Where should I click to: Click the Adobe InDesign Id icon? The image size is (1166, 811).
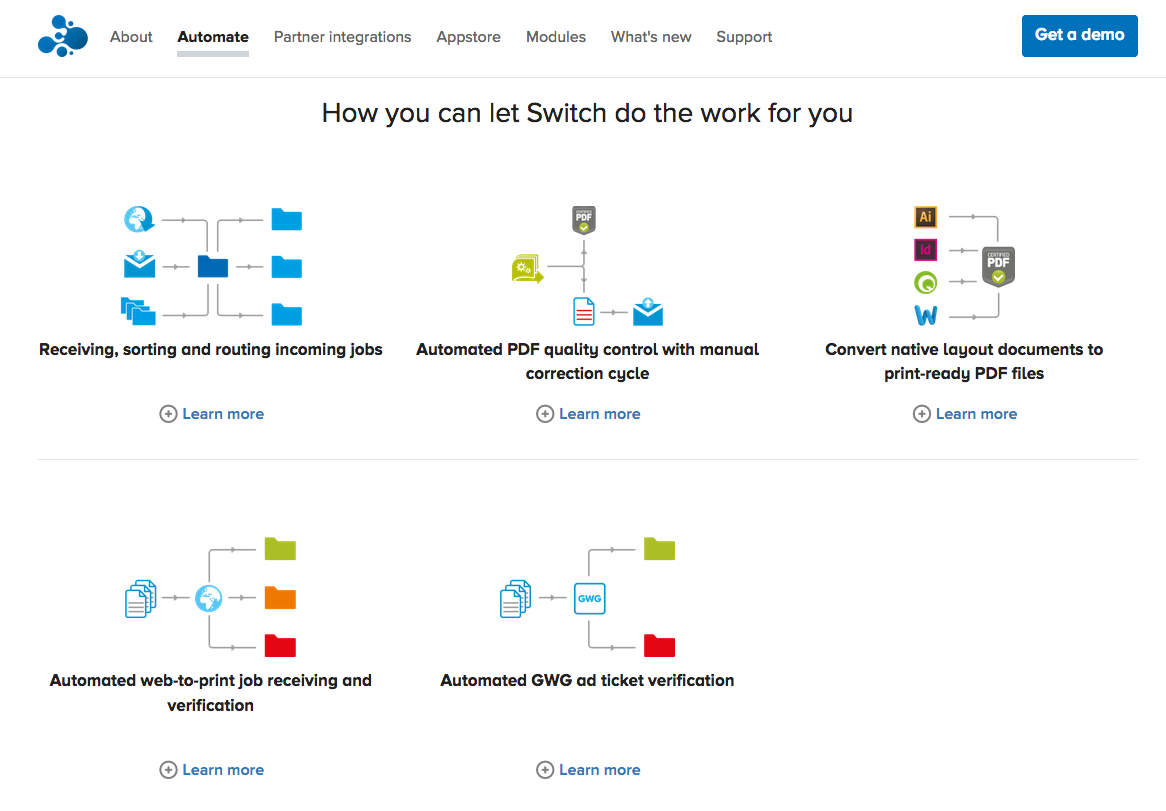(x=925, y=250)
